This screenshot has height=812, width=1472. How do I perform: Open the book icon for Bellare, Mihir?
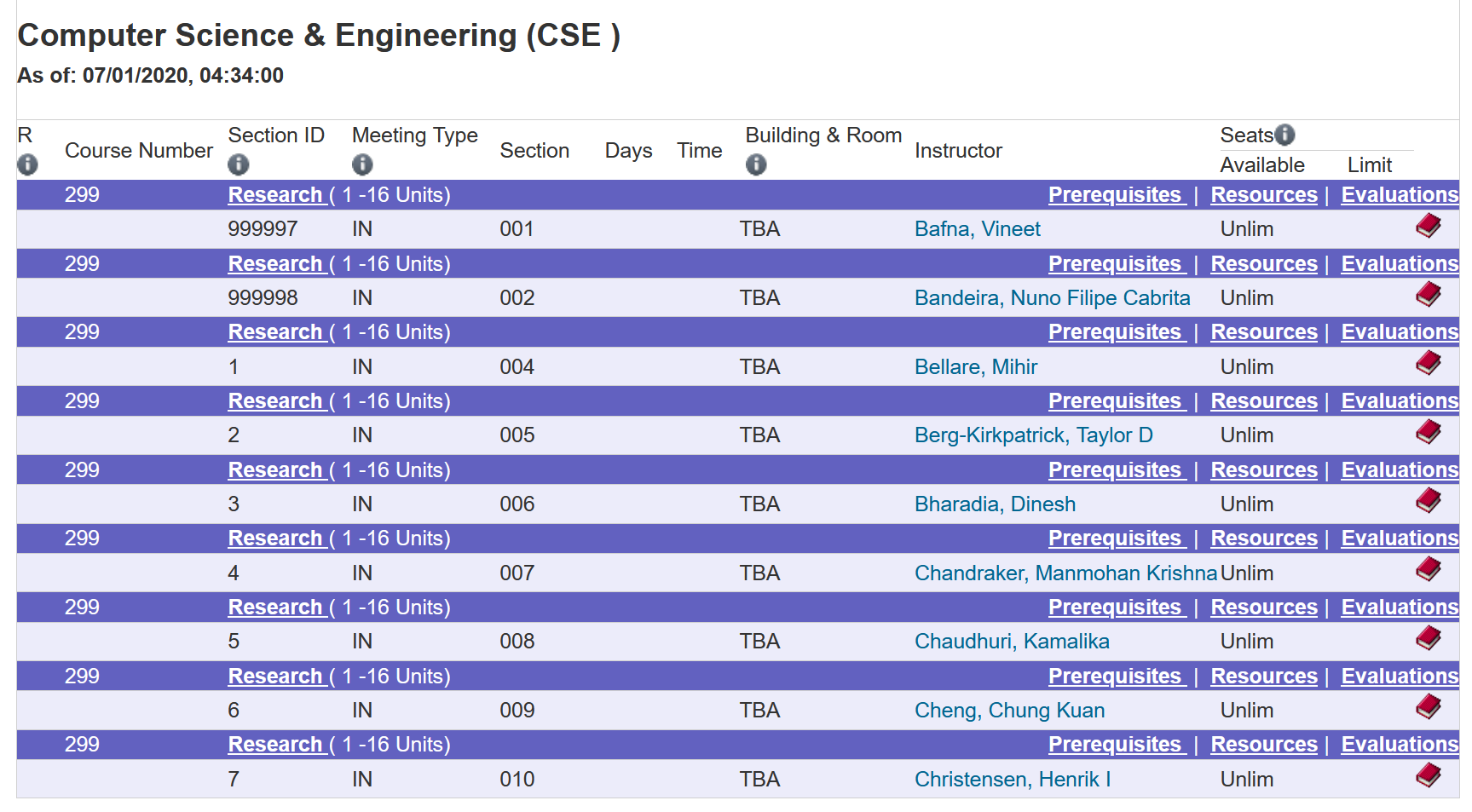tap(1429, 363)
